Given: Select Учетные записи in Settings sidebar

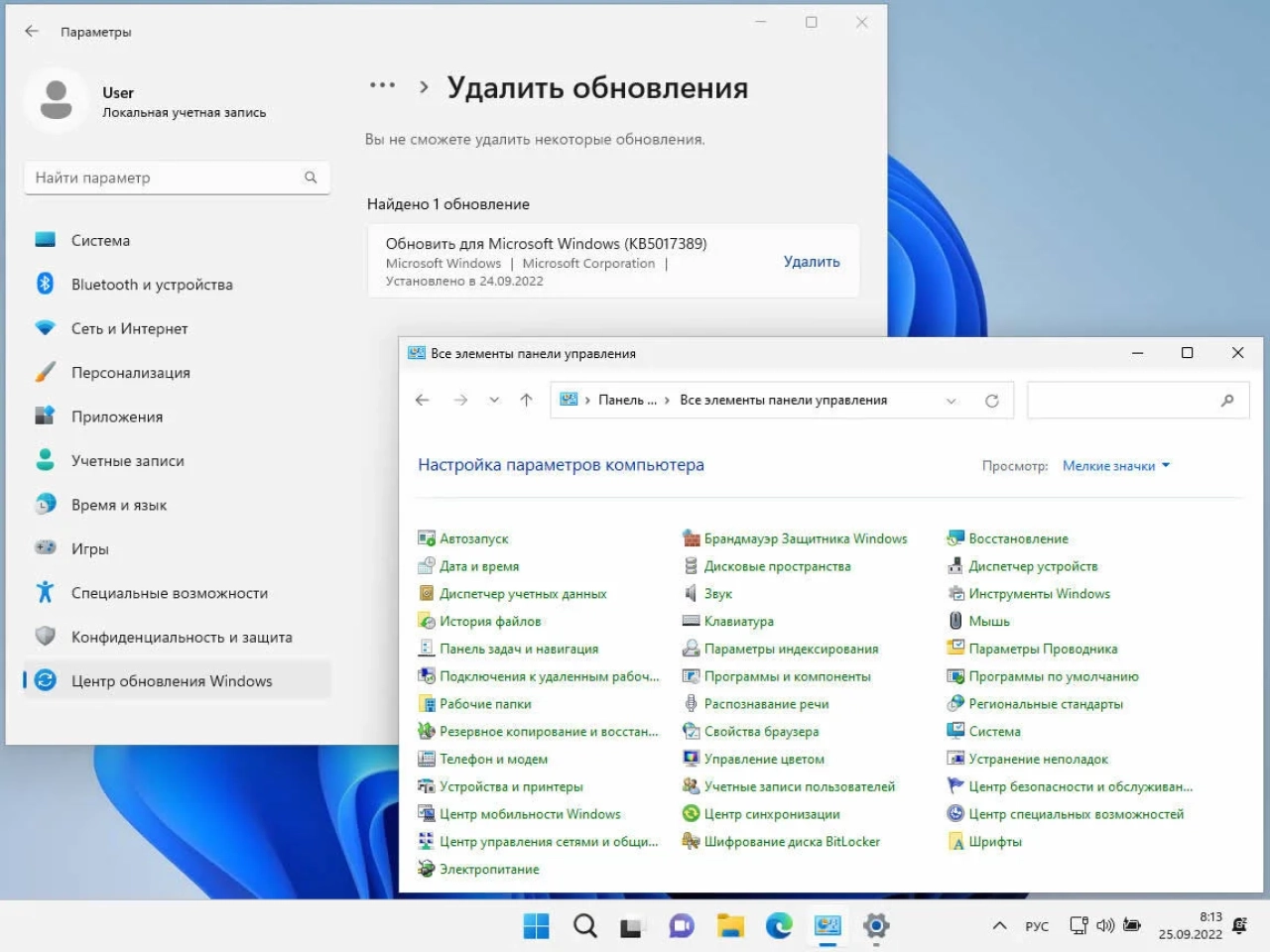Looking at the screenshot, I should 177,460.
